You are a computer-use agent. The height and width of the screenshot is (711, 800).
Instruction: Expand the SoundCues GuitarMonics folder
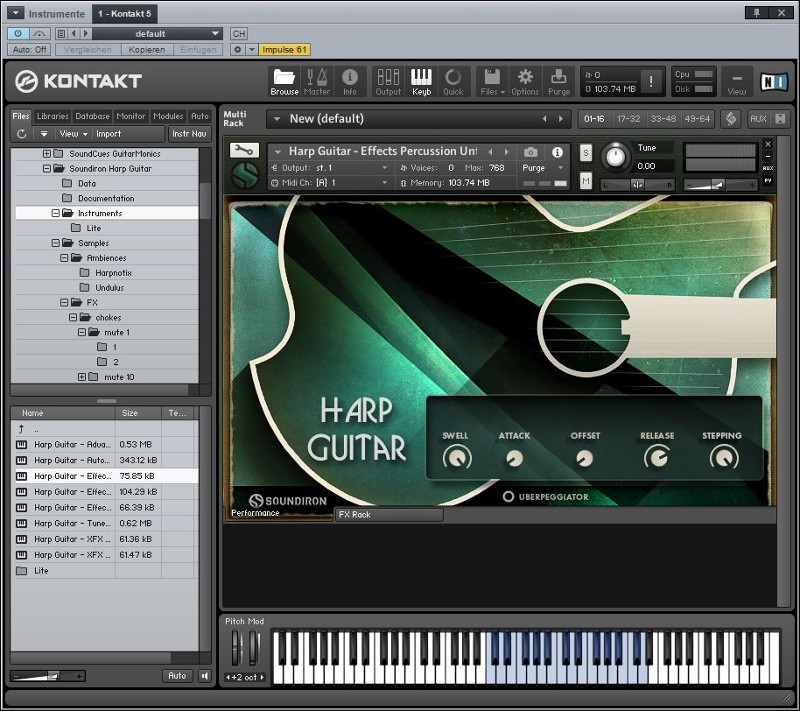click(47, 154)
